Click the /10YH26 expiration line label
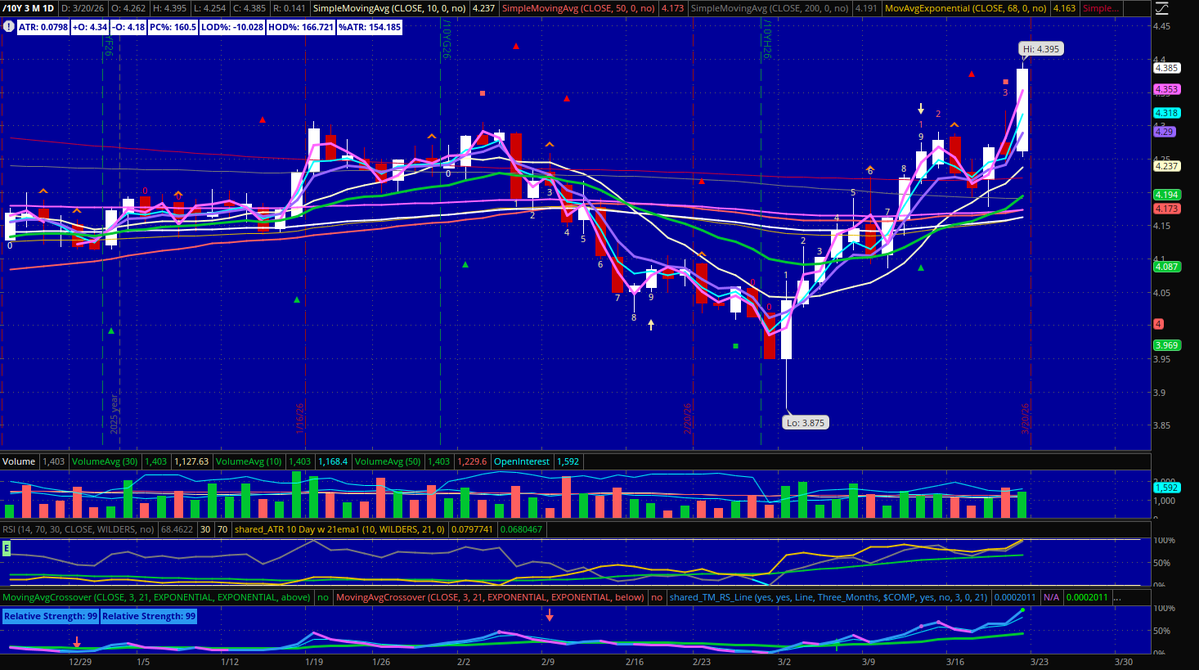The width and height of the screenshot is (1199, 670). coord(767,39)
